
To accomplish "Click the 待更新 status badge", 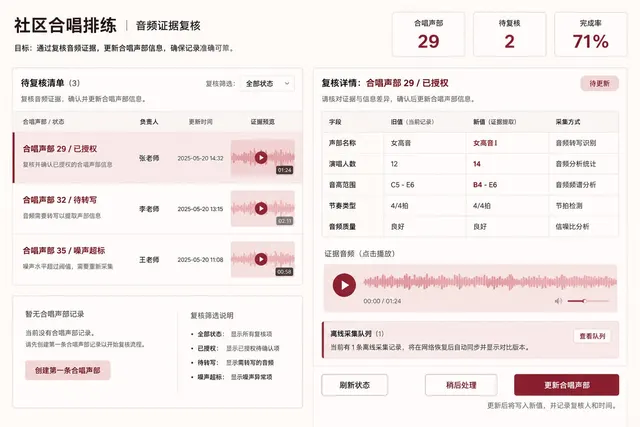I will 599,83.
